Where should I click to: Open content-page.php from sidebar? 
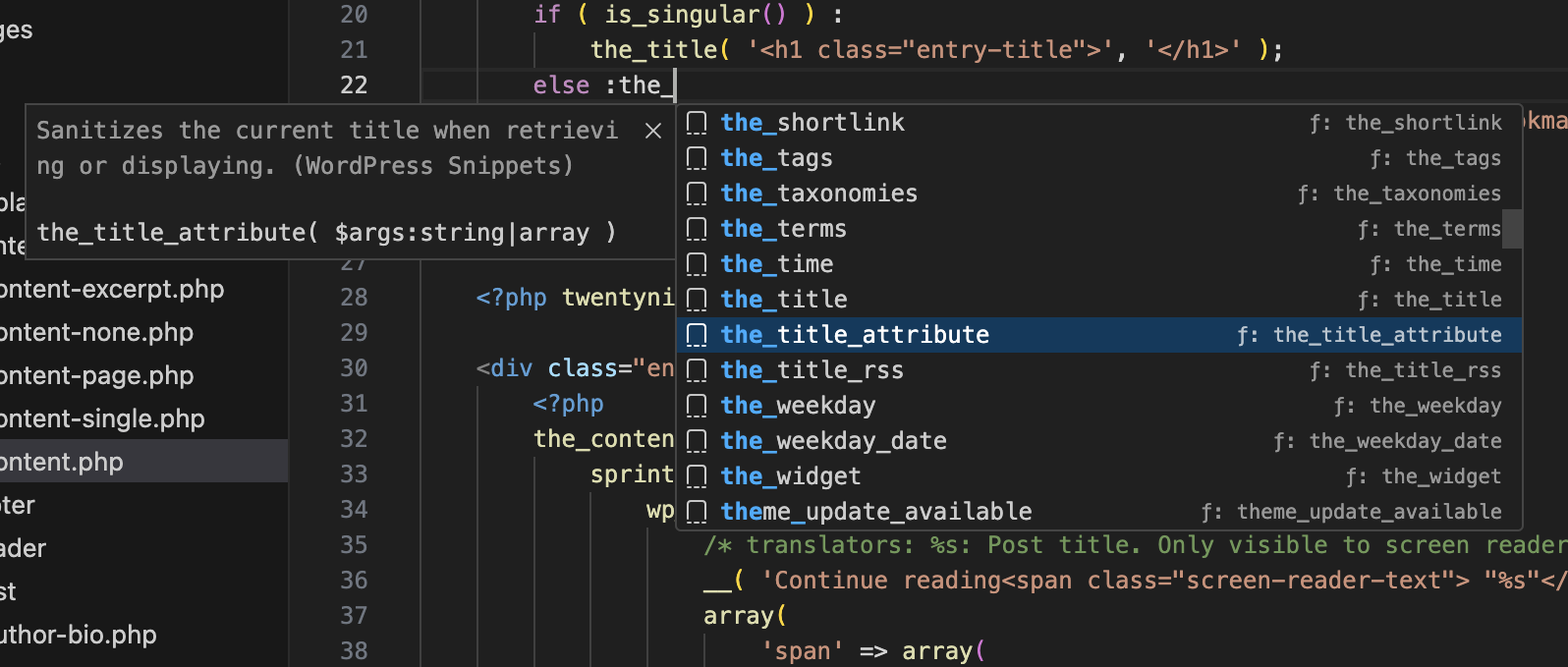coord(96,376)
